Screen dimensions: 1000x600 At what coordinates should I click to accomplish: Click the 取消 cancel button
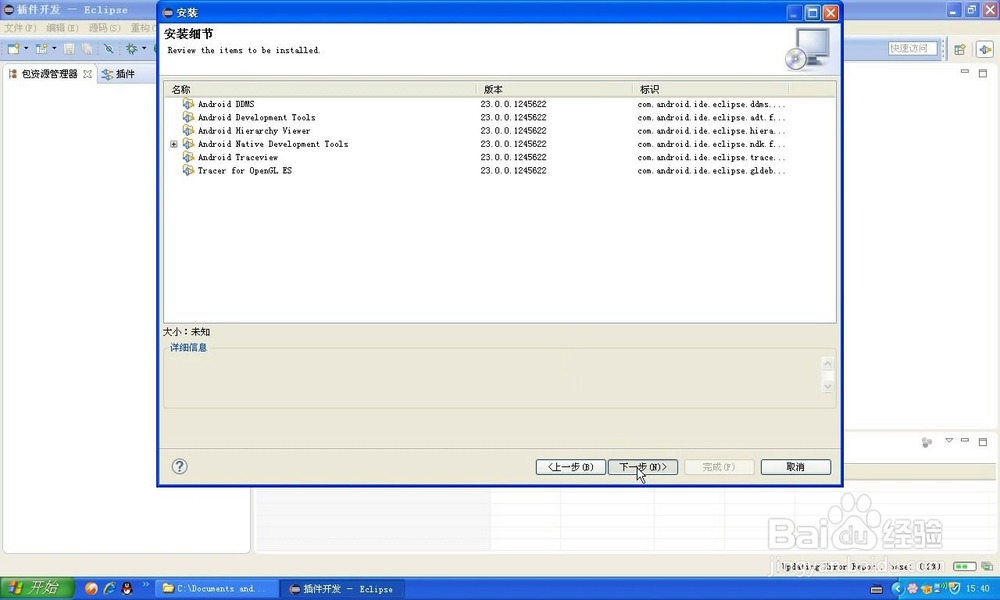(x=796, y=467)
